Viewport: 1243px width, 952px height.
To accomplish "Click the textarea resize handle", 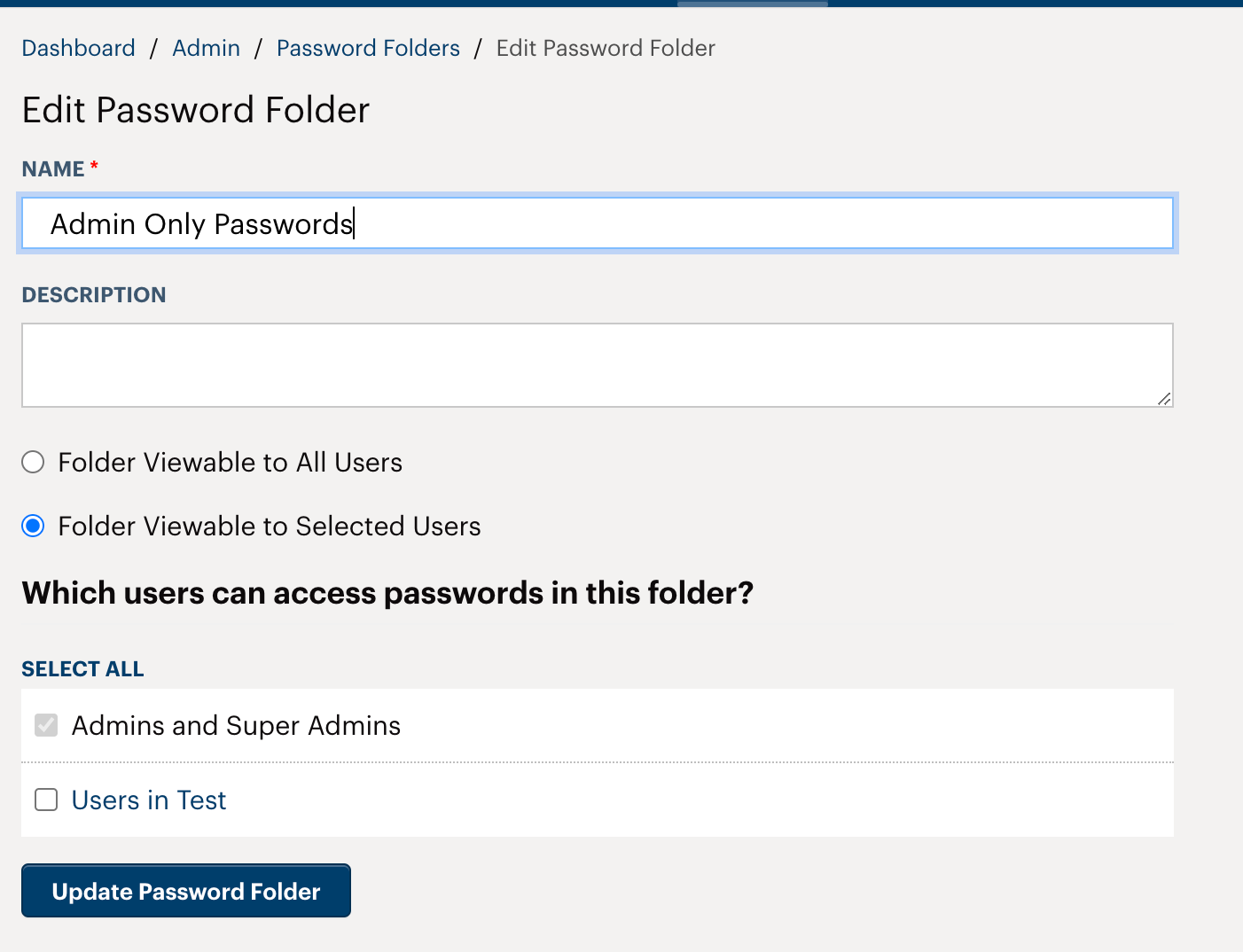I will pyautogui.click(x=1163, y=401).
